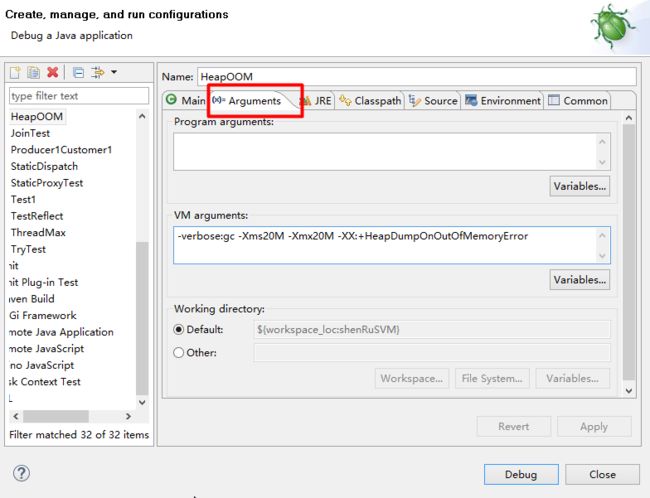Viewport: 650px width, 498px height.
Task: Click horizontal scrollbar left arrow in list
Action: (x=16, y=416)
